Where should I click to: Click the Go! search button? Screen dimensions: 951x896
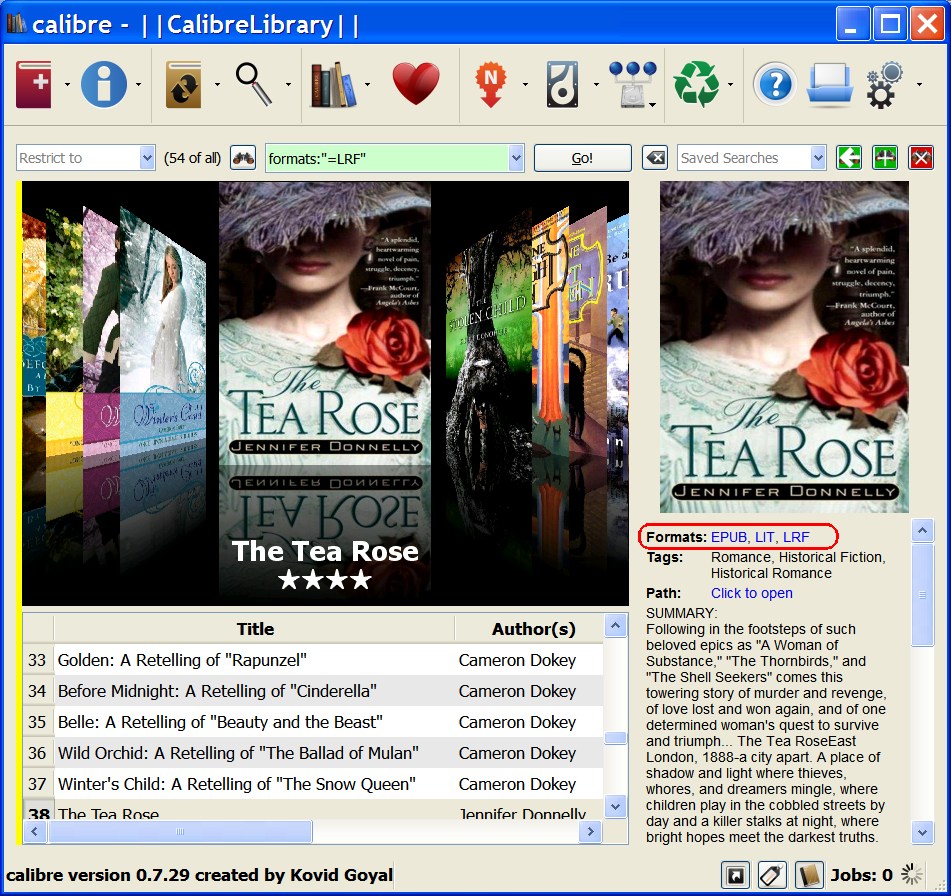pos(582,158)
